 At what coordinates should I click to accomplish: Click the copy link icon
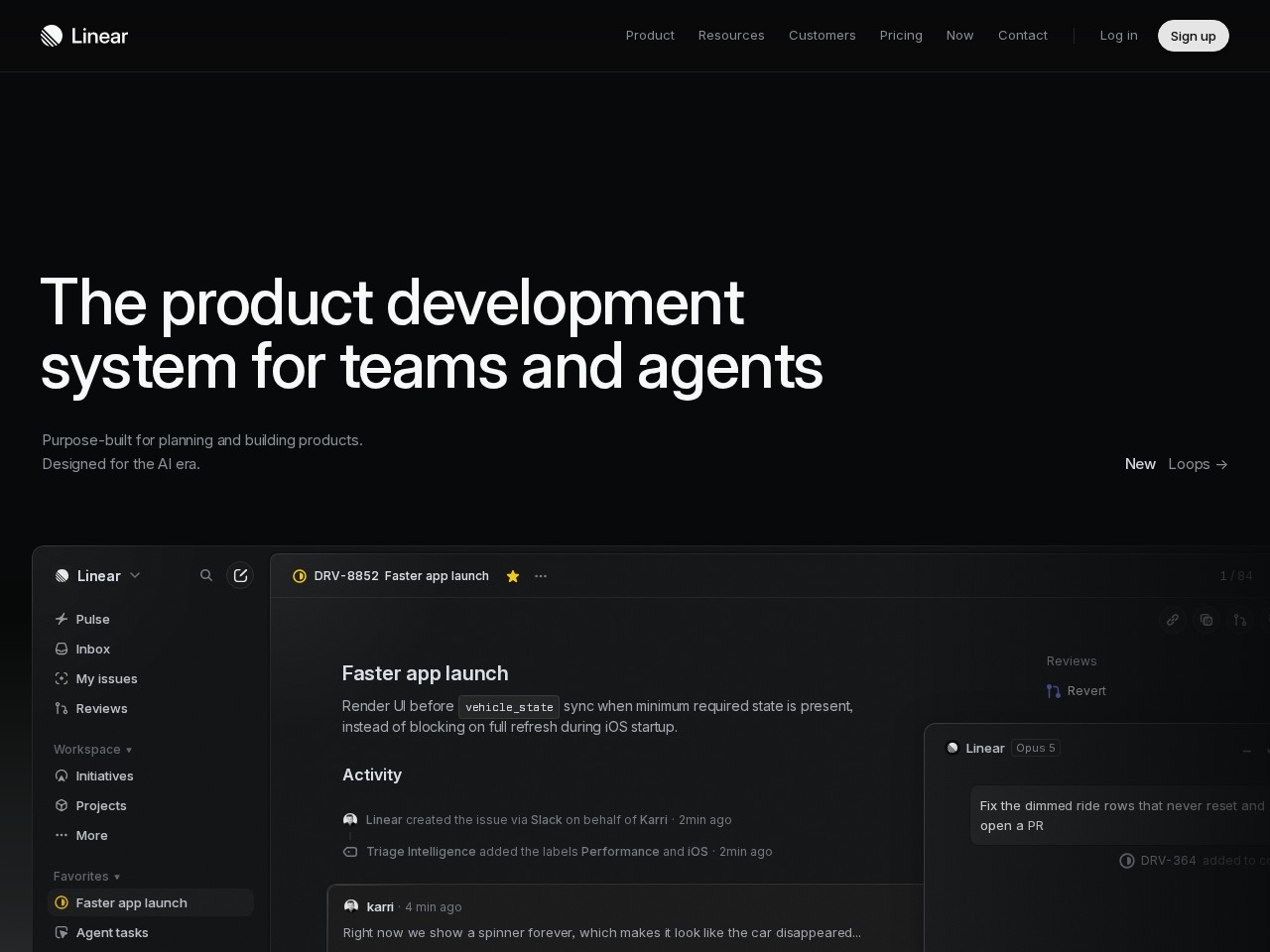click(1173, 620)
